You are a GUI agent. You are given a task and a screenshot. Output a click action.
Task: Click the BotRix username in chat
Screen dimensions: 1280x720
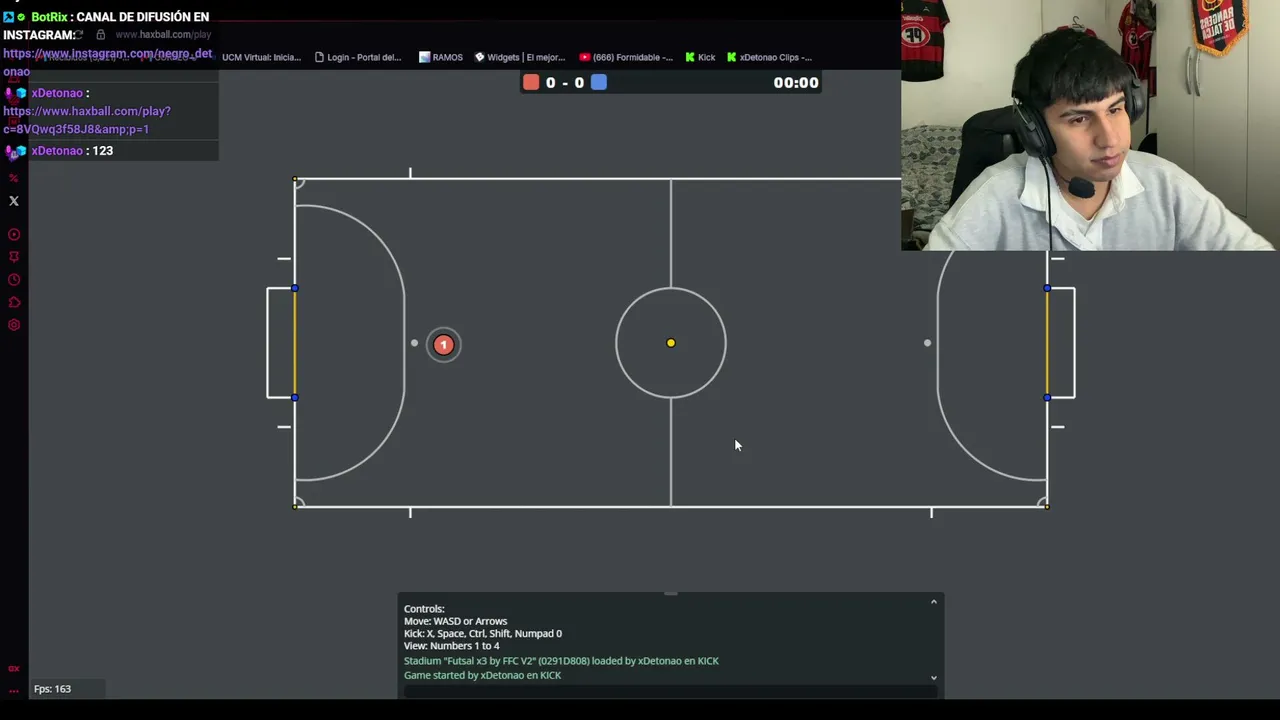[x=49, y=17]
